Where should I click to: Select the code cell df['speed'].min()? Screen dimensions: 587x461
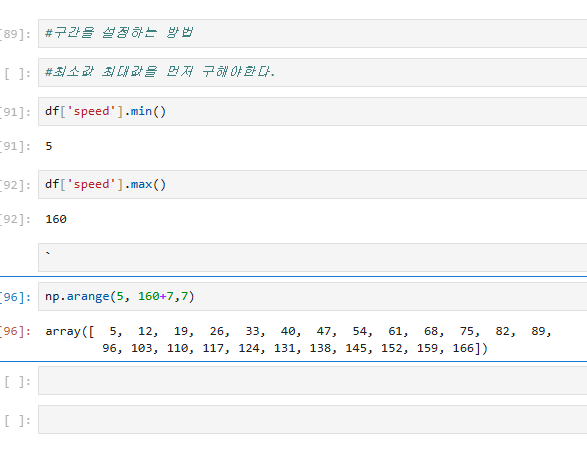click(x=313, y=111)
